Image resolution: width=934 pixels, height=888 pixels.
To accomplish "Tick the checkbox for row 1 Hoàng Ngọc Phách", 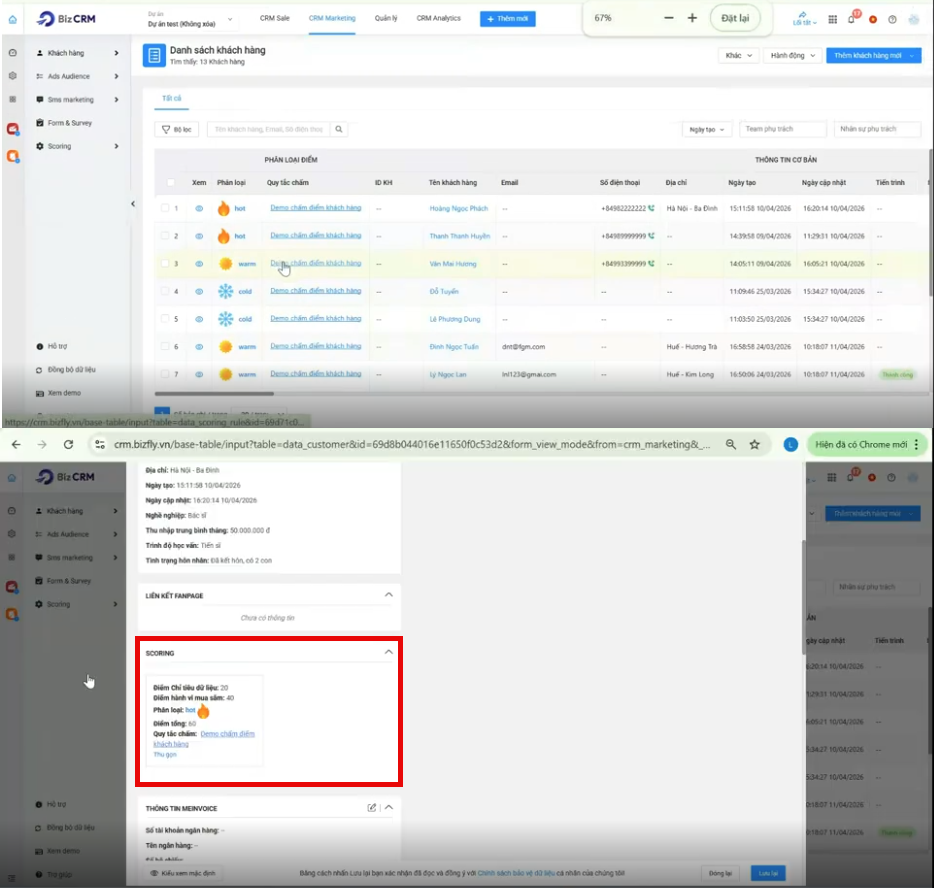I will pos(165,208).
